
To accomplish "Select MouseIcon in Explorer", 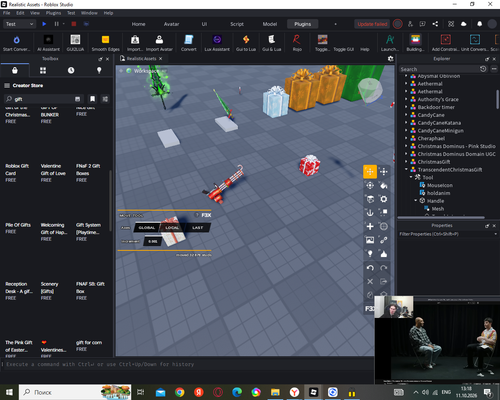I will coord(440,185).
